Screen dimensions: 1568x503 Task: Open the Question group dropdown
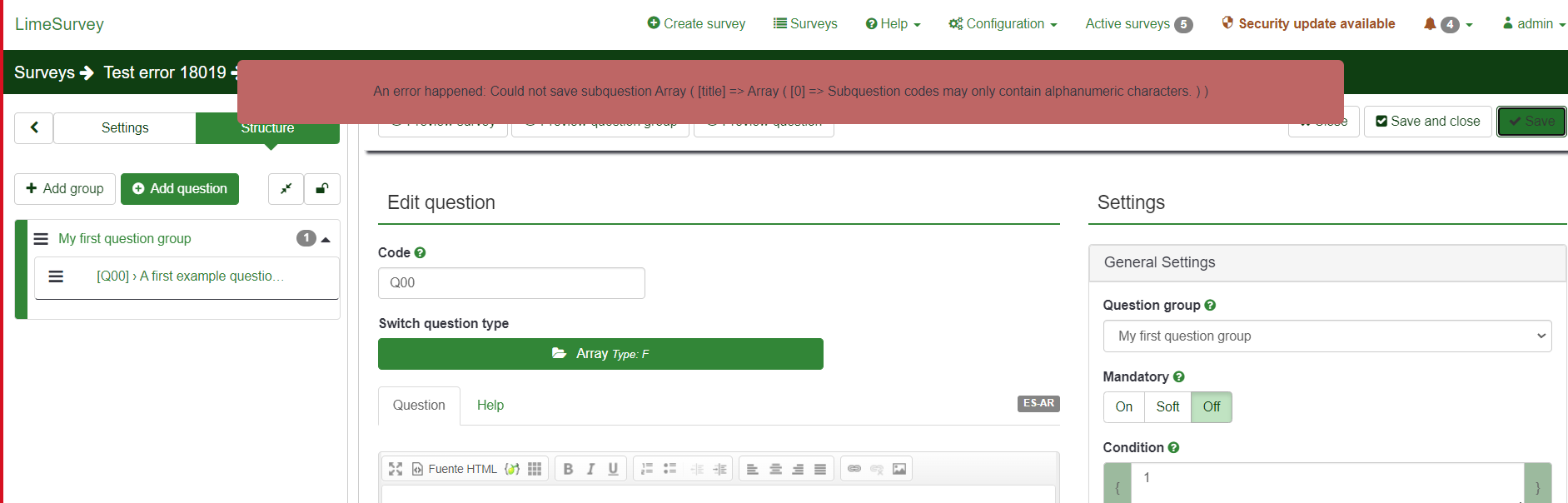1327,336
